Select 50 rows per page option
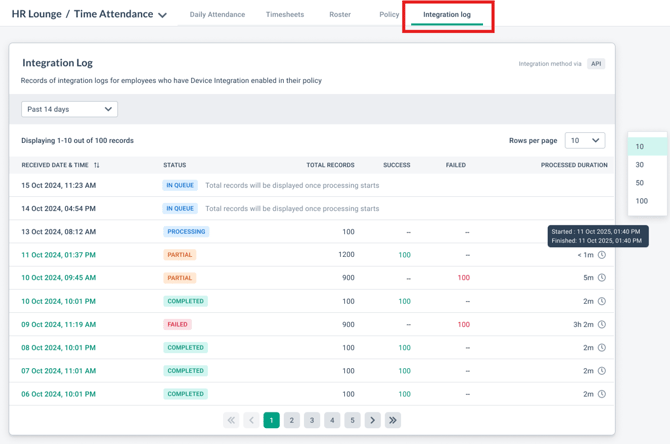Image resolution: width=670 pixels, height=444 pixels. click(640, 183)
